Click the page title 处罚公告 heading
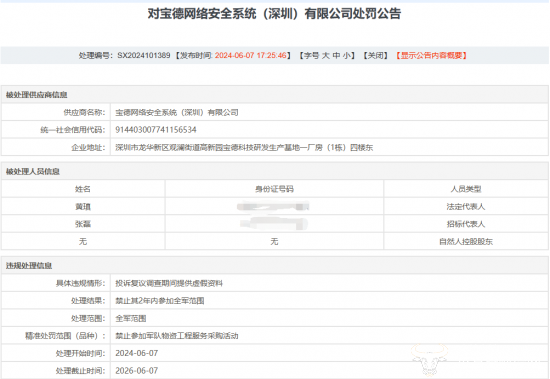The image size is (550, 379). (274, 14)
